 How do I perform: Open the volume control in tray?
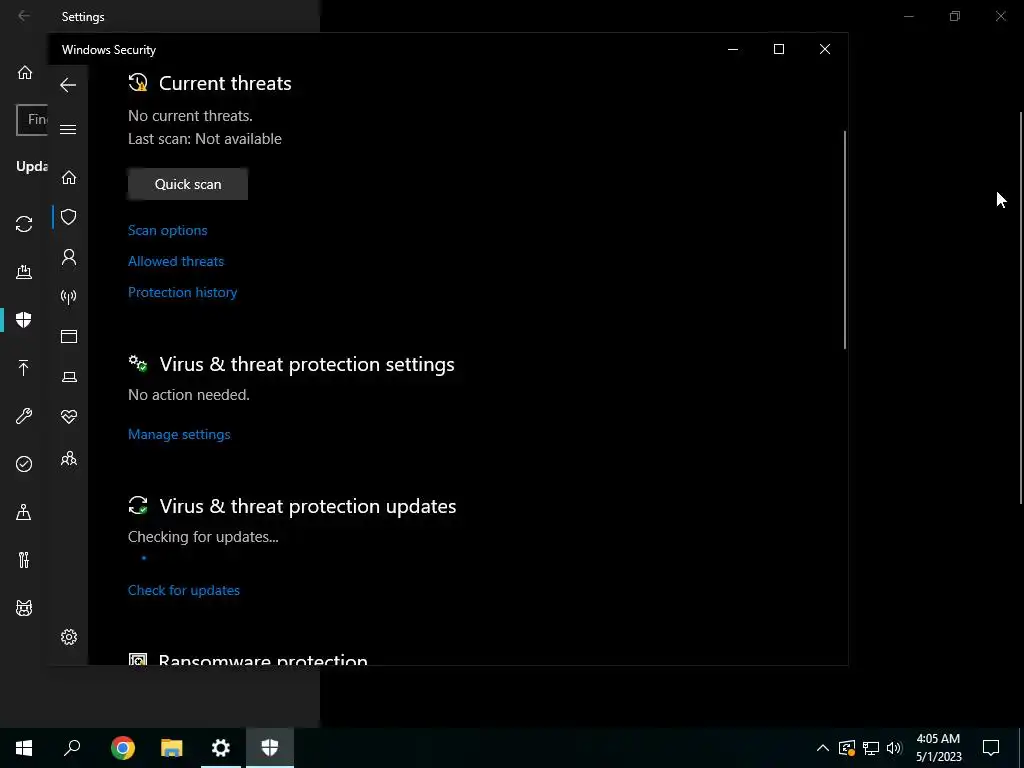coord(895,748)
